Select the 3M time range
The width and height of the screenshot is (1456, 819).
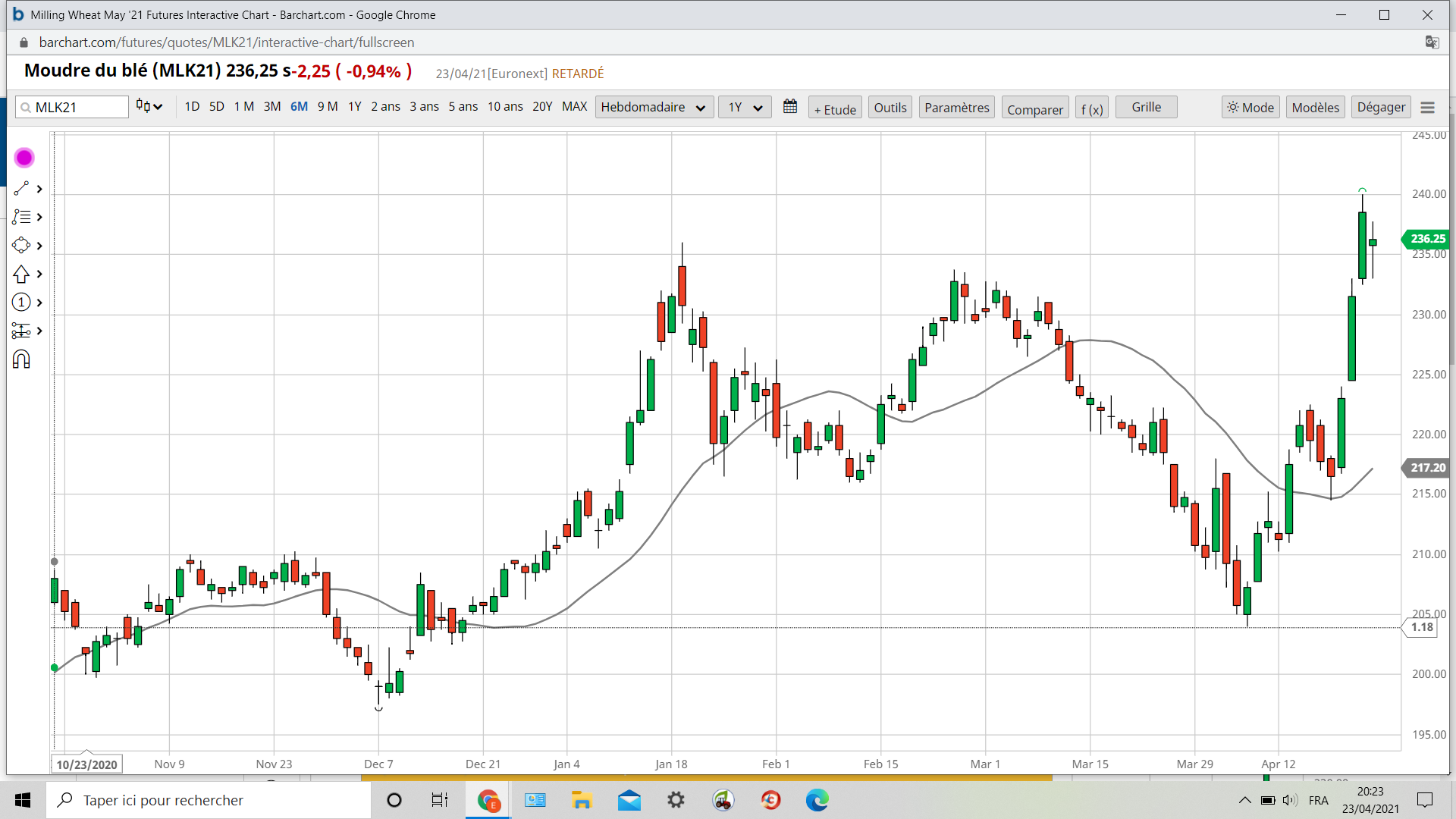tap(272, 107)
